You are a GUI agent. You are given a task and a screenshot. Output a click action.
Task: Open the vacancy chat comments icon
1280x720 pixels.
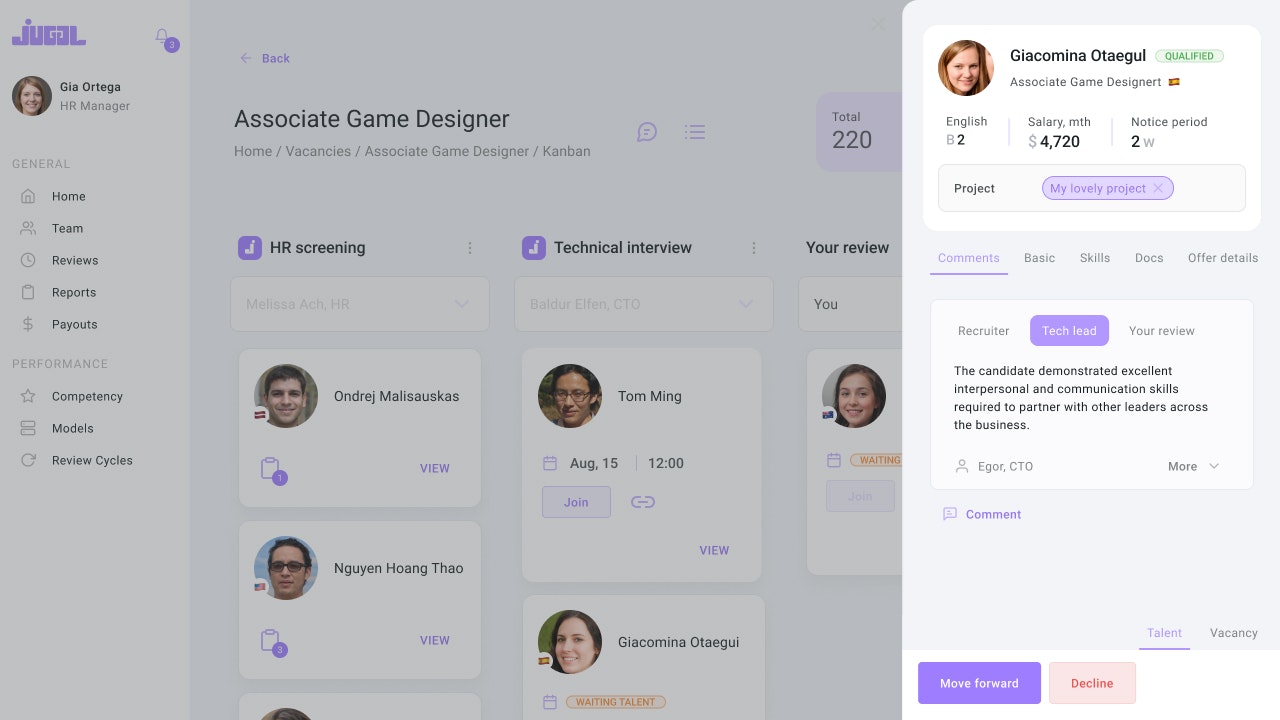click(x=647, y=132)
